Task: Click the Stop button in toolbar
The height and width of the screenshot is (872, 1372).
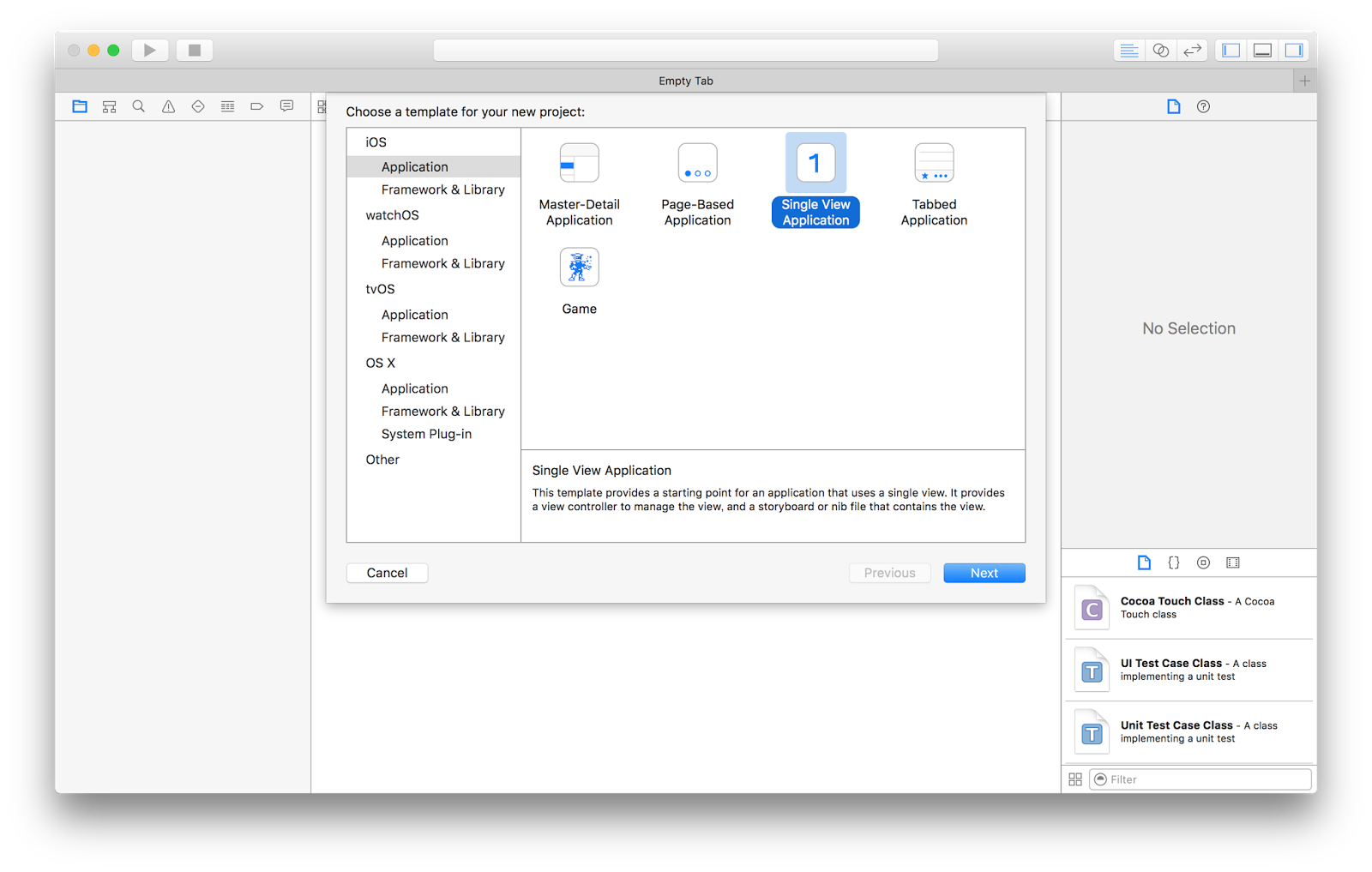Action: [195, 51]
